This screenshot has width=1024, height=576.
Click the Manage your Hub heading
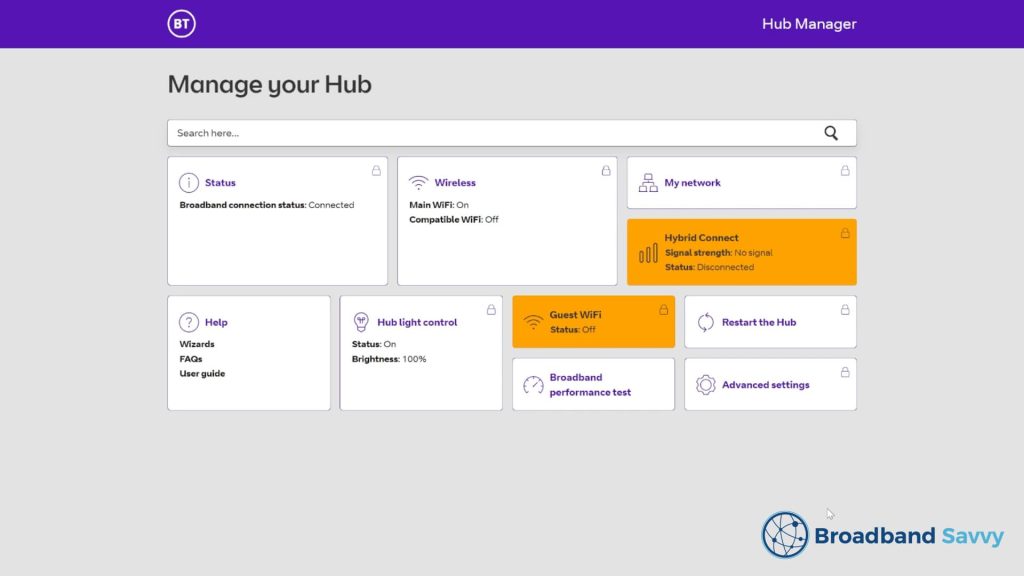269,85
